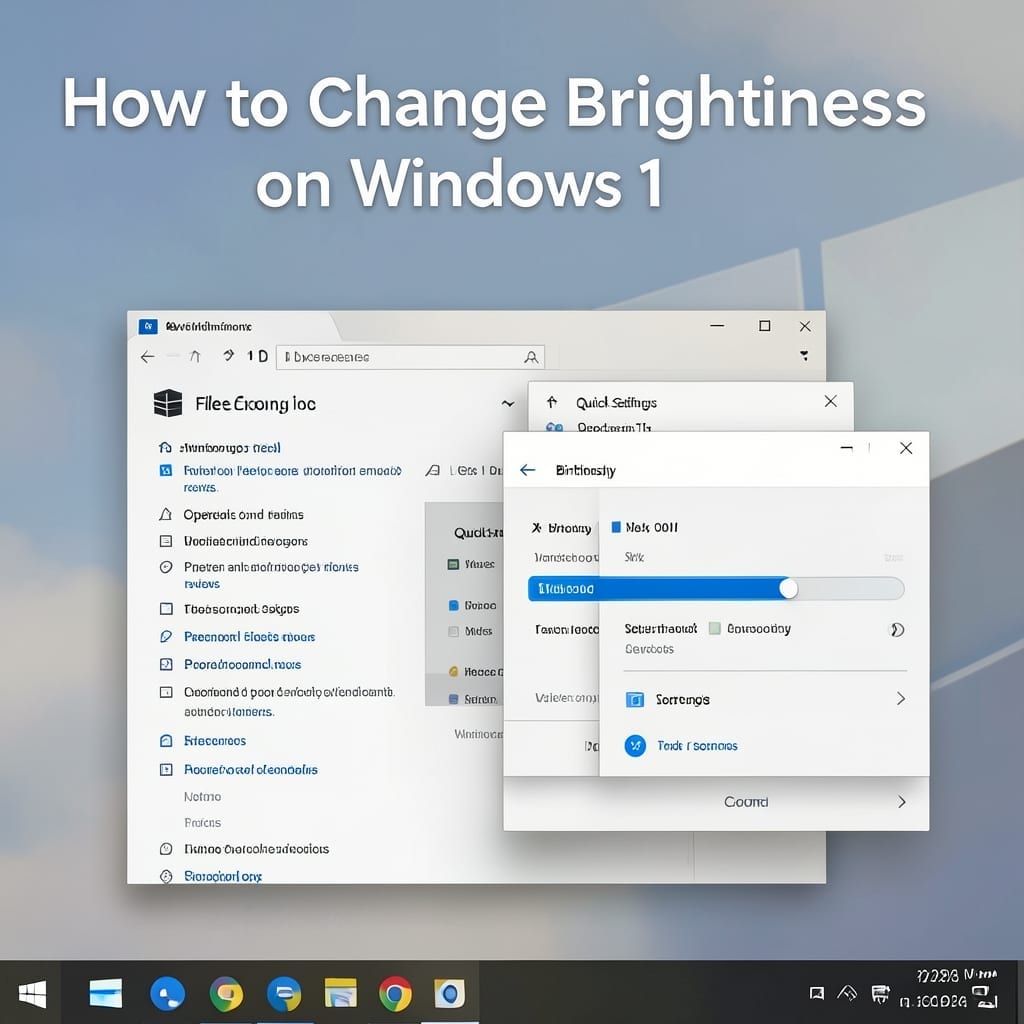Click the unfilled right end of brightness slider
Viewport: 1024px width, 1024px height.
(x=852, y=588)
